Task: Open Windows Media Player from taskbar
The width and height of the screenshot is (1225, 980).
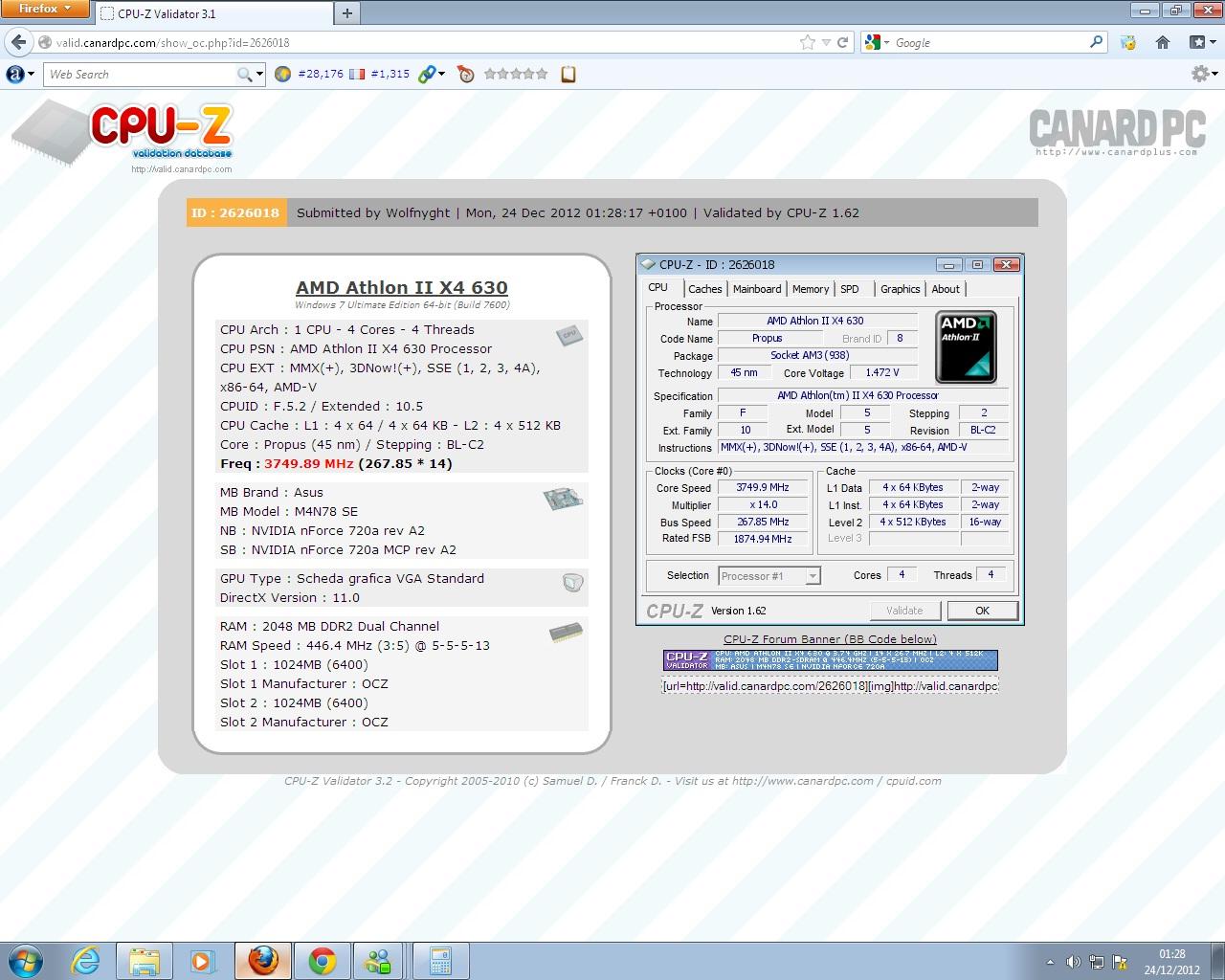Action: point(203,960)
